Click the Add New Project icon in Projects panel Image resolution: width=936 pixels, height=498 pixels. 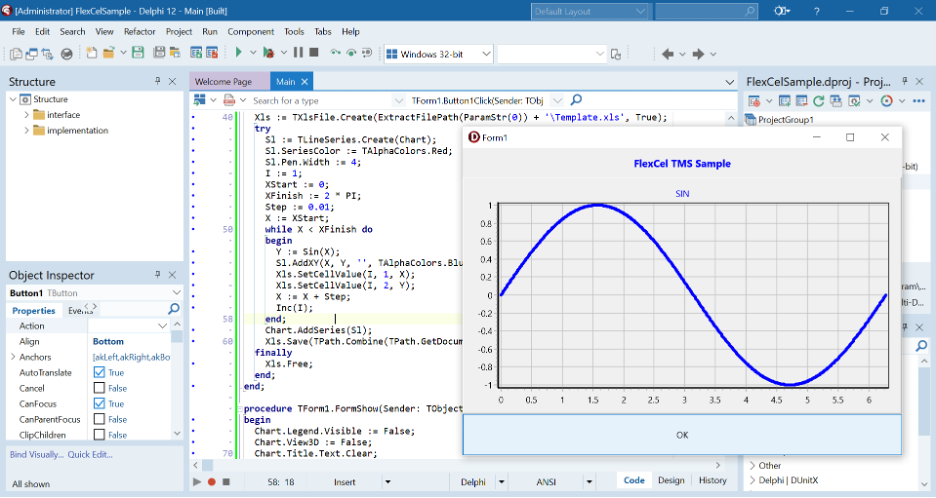785,101
